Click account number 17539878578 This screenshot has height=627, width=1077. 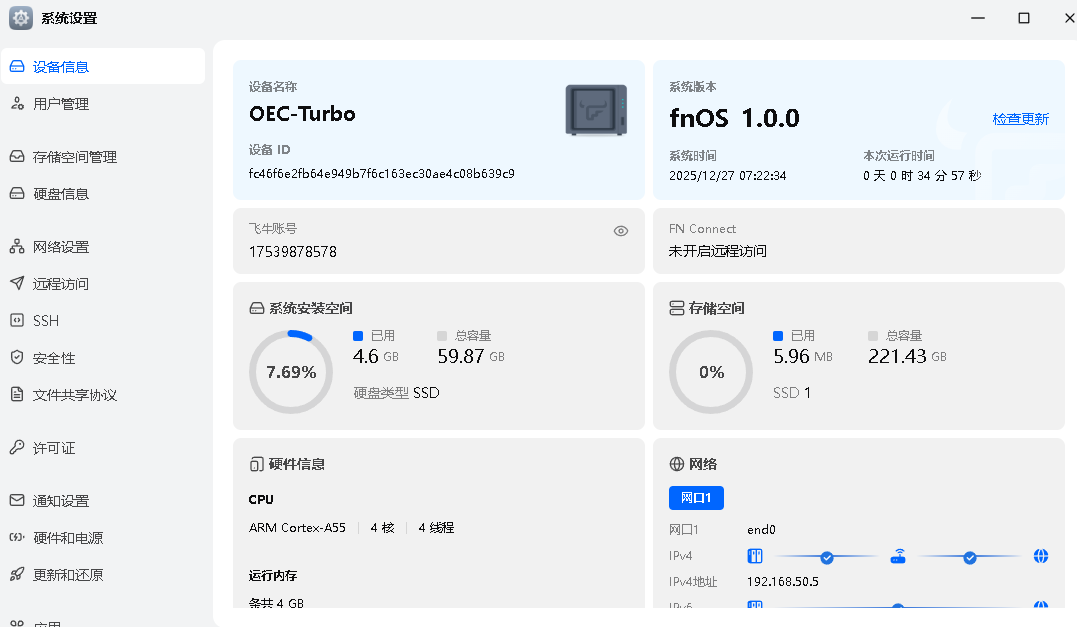[x=293, y=251]
